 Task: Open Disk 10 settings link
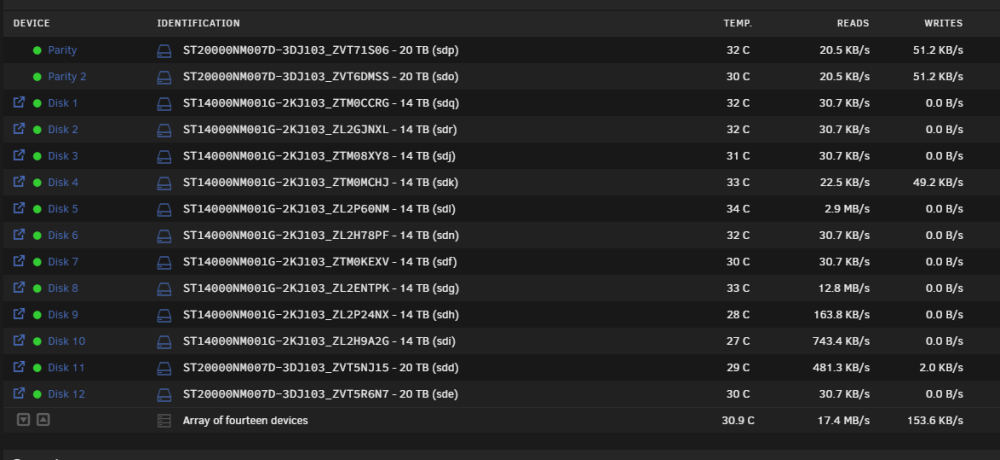click(66, 341)
